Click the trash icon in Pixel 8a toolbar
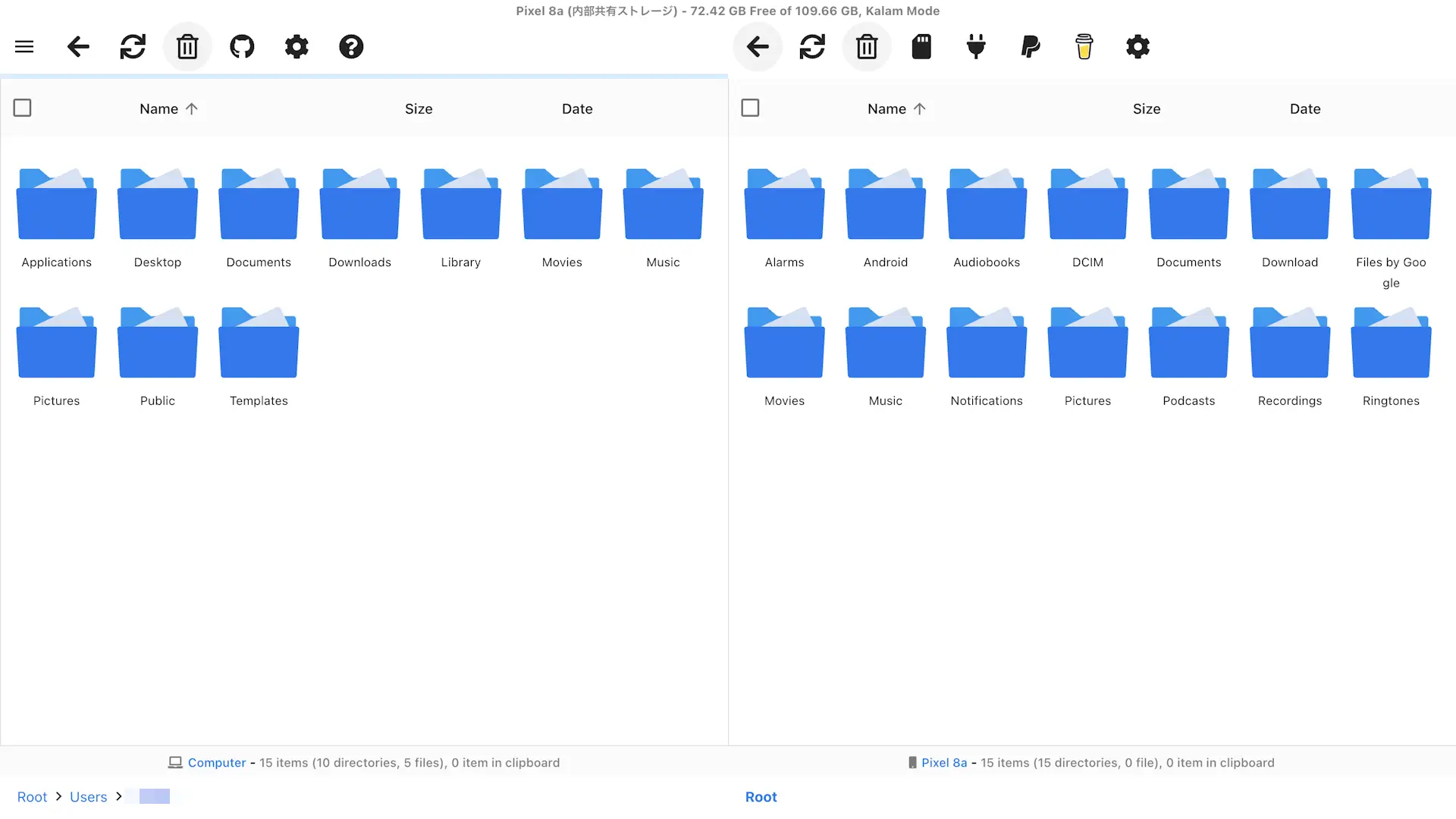The image size is (1456, 819). (x=867, y=47)
